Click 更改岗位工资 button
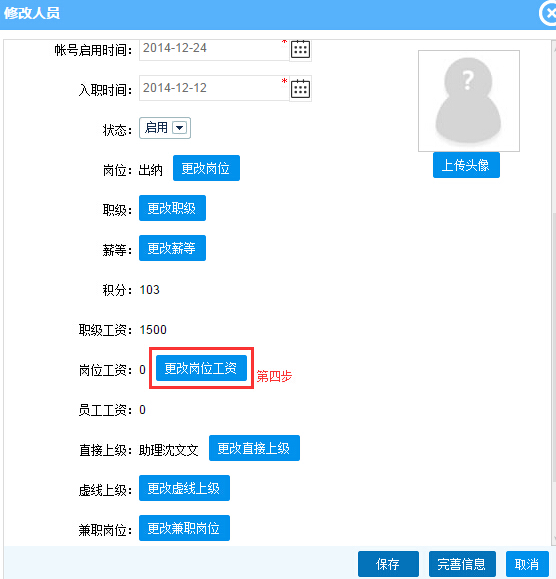This screenshot has width=556, height=579. 201,368
